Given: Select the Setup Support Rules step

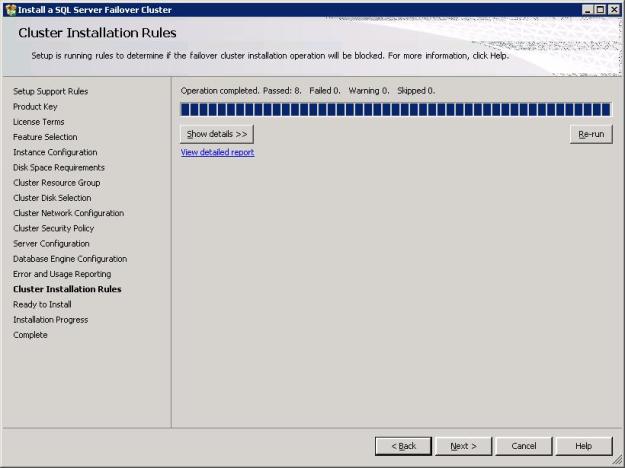Looking at the screenshot, I should [x=50, y=91].
